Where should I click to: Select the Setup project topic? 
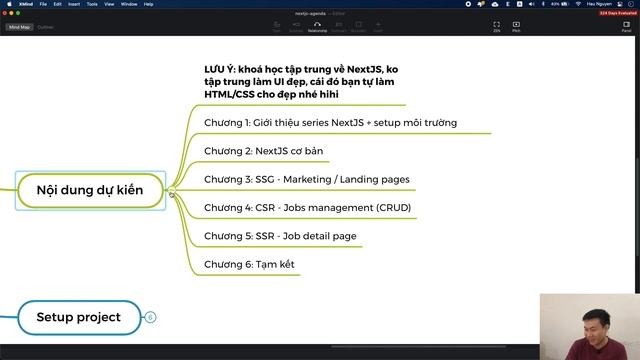point(79,318)
